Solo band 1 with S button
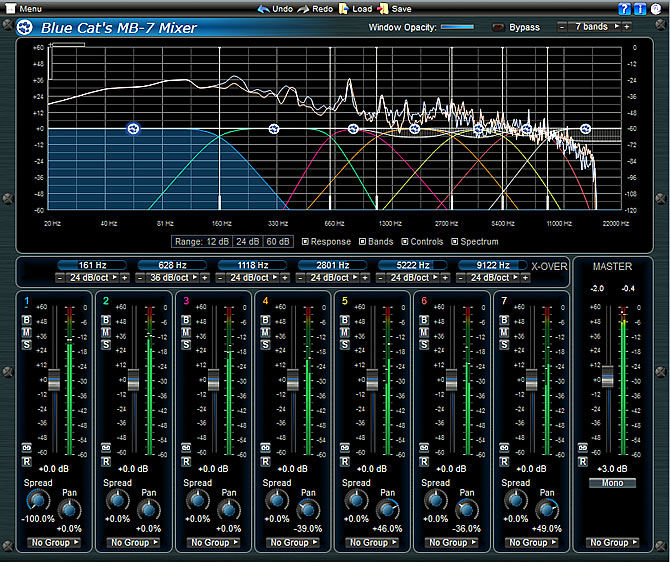Viewport: 670px width, 562px height. [x=26, y=344]
